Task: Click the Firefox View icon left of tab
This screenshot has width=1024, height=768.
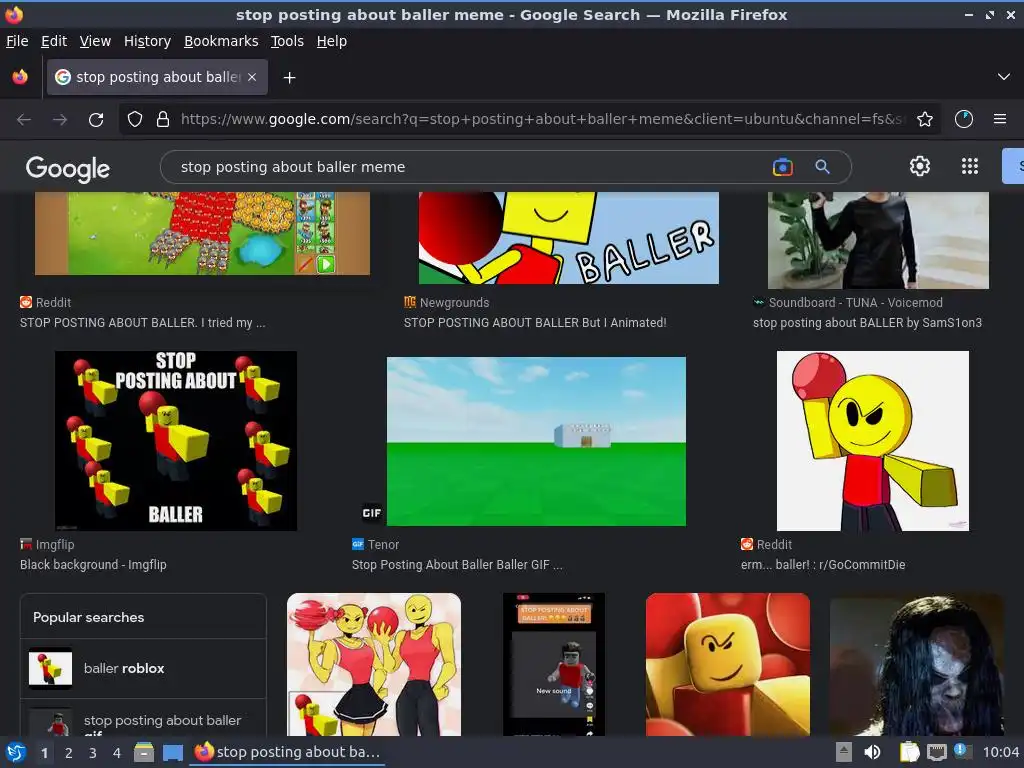Action: pyautogui.click(x=20, y=77)
